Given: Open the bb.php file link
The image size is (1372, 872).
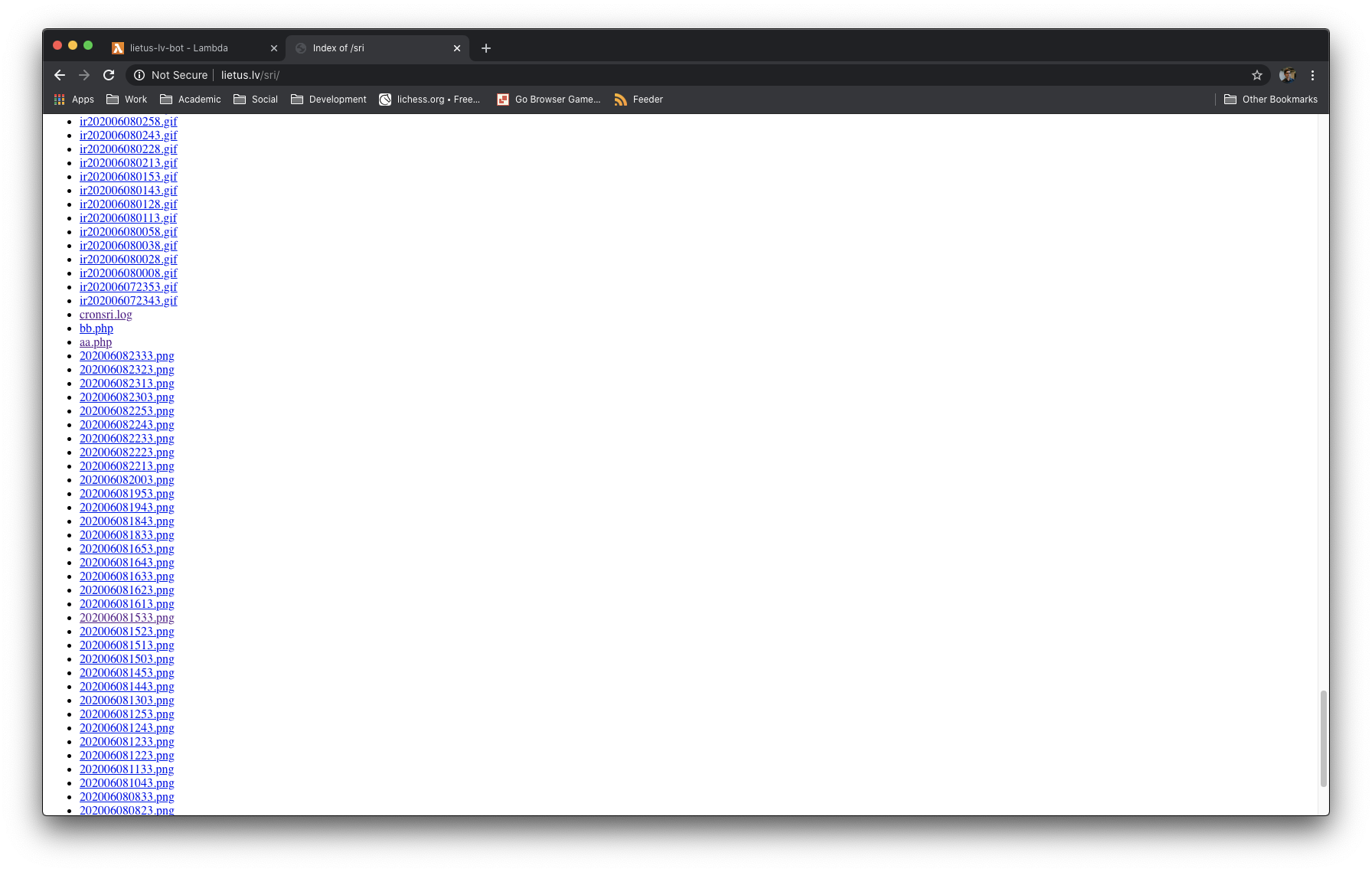Looking at the screenshot, I should click(x=96, y=328).
